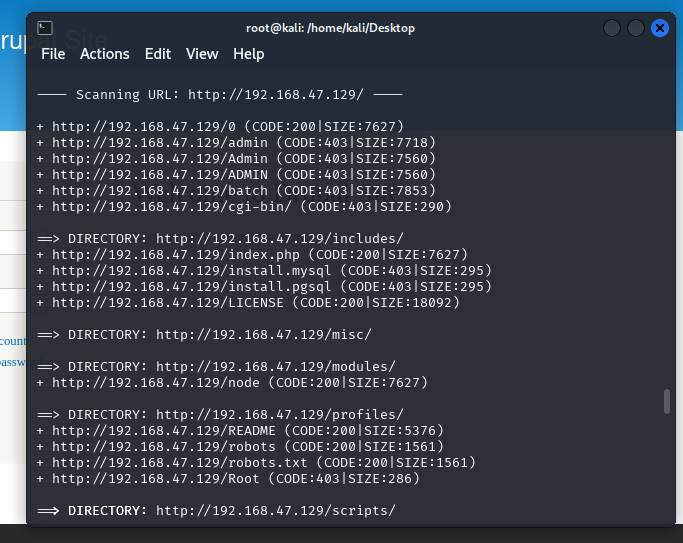Click the root@kali window title text
The image size is (683, 543).
tap(330, 28)
